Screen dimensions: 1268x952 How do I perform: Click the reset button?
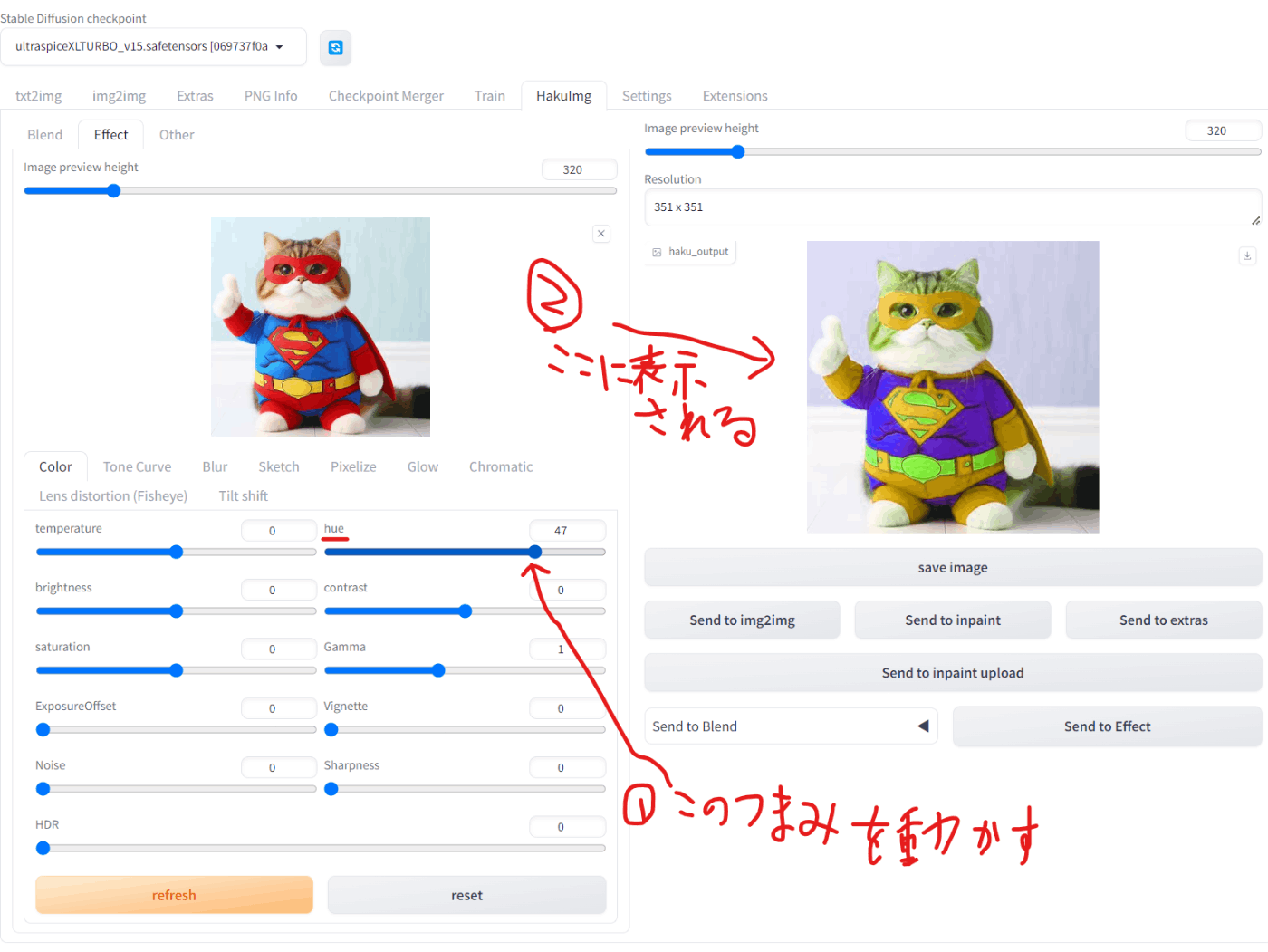[466, 895]
